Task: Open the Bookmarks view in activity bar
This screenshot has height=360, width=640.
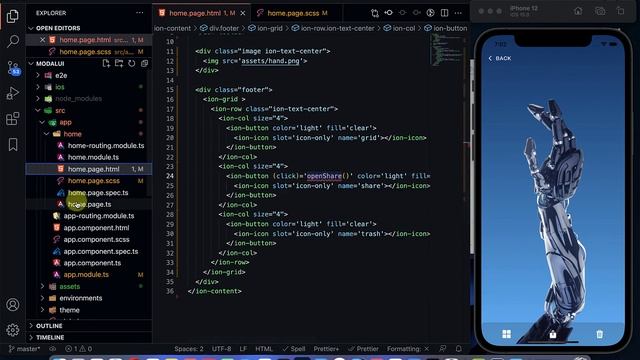Action: click(x=13, y=144)
